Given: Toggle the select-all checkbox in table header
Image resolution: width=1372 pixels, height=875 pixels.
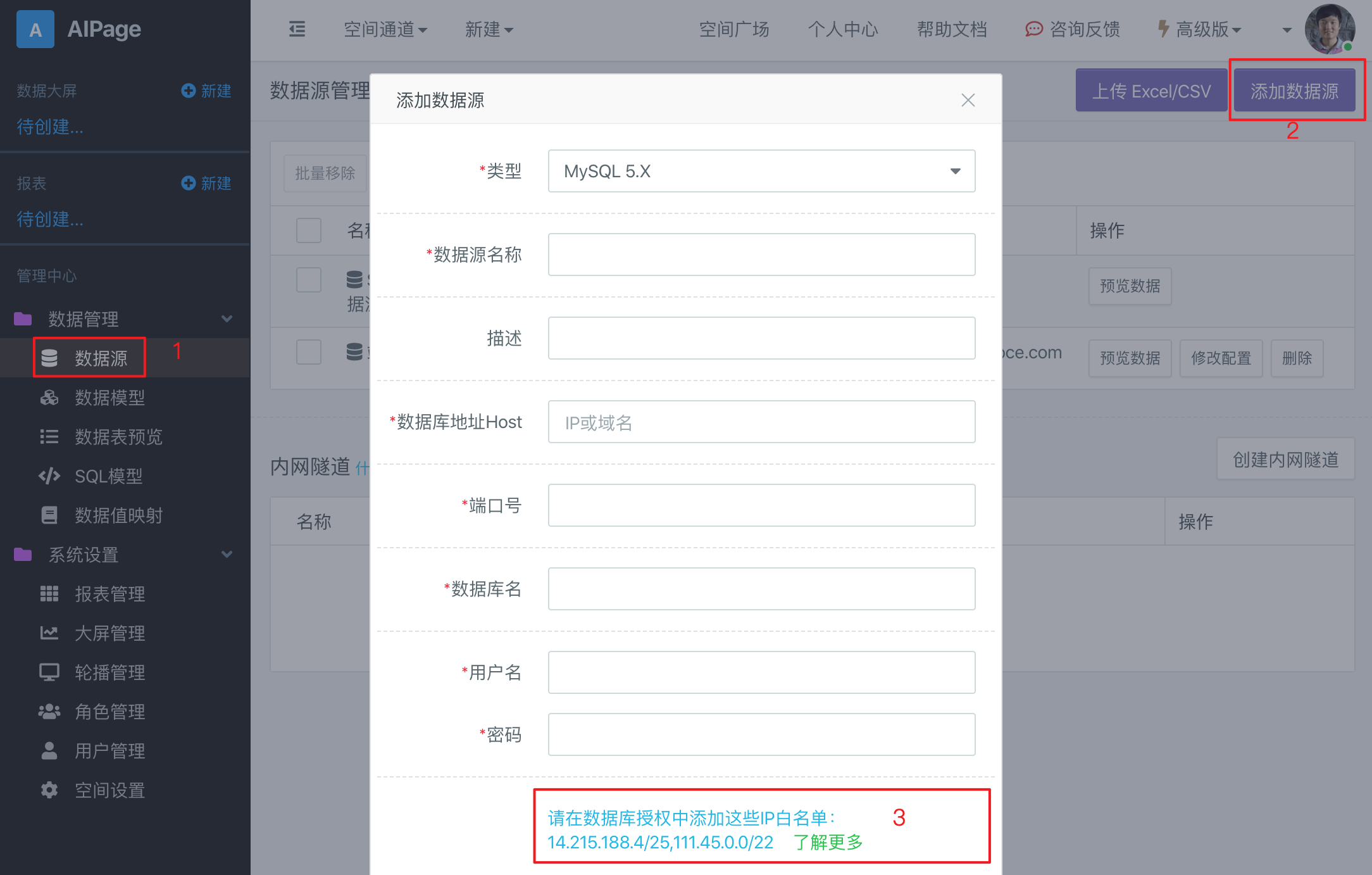Looking at the screenshot, I should pos(309,230).
